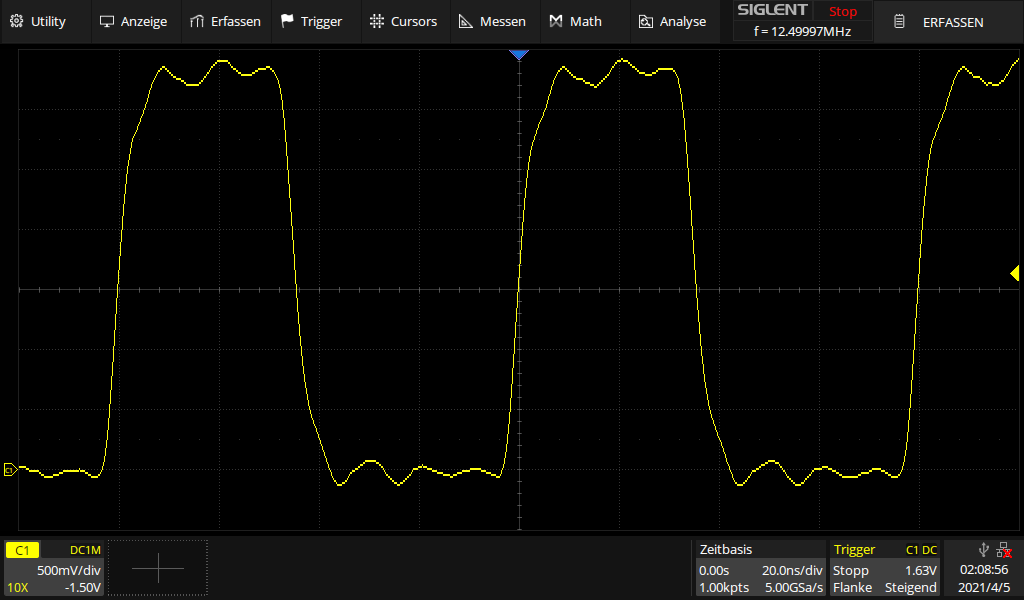Click the Flanke trigger type

(x=852, y=588)
